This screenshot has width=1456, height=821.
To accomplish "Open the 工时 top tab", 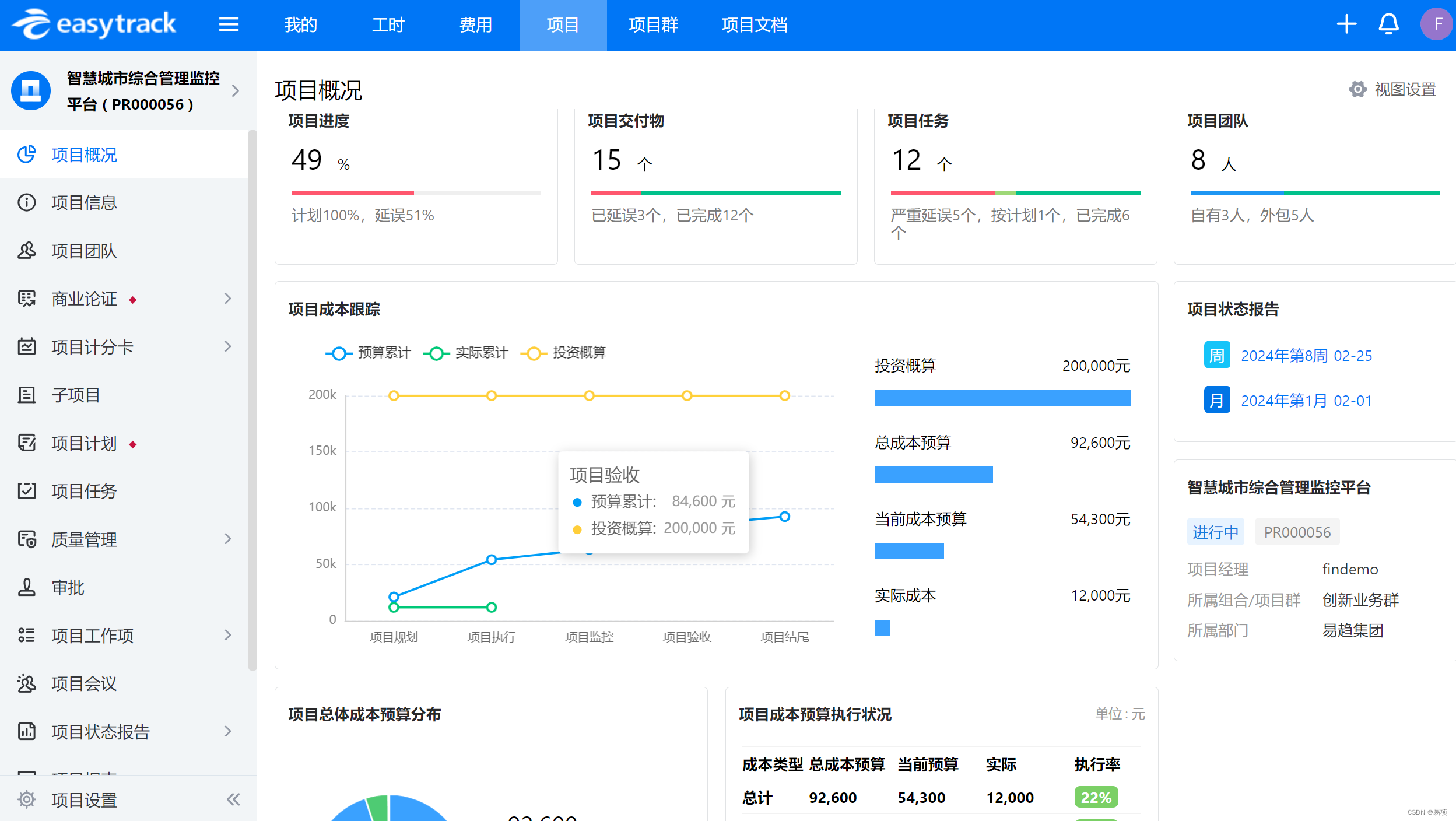I will point(388,25).
